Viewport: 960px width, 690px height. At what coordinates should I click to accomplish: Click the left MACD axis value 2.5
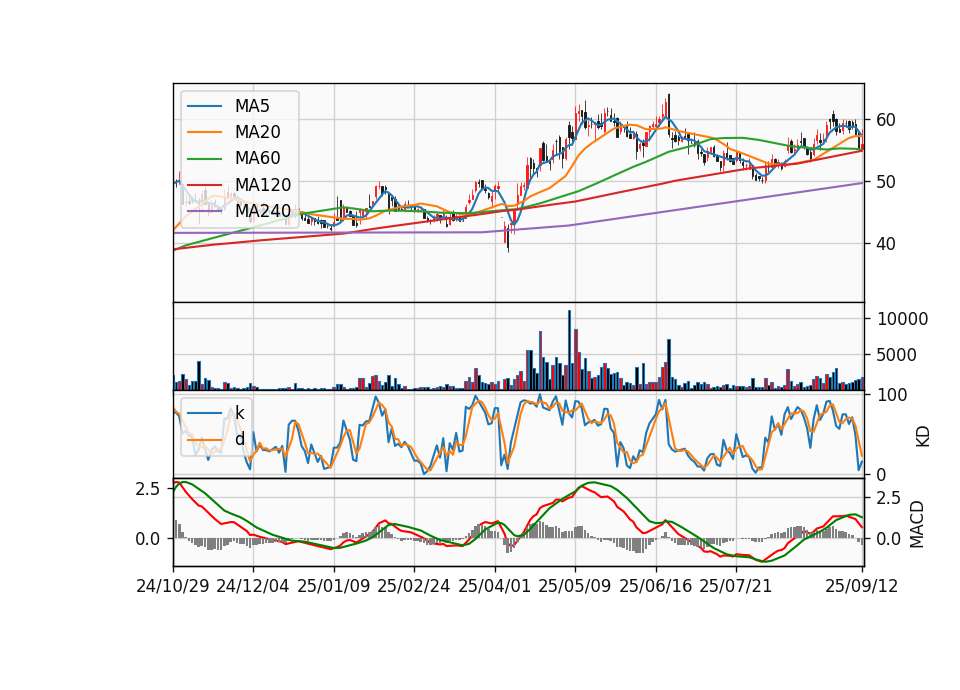(x=148, y=489)
